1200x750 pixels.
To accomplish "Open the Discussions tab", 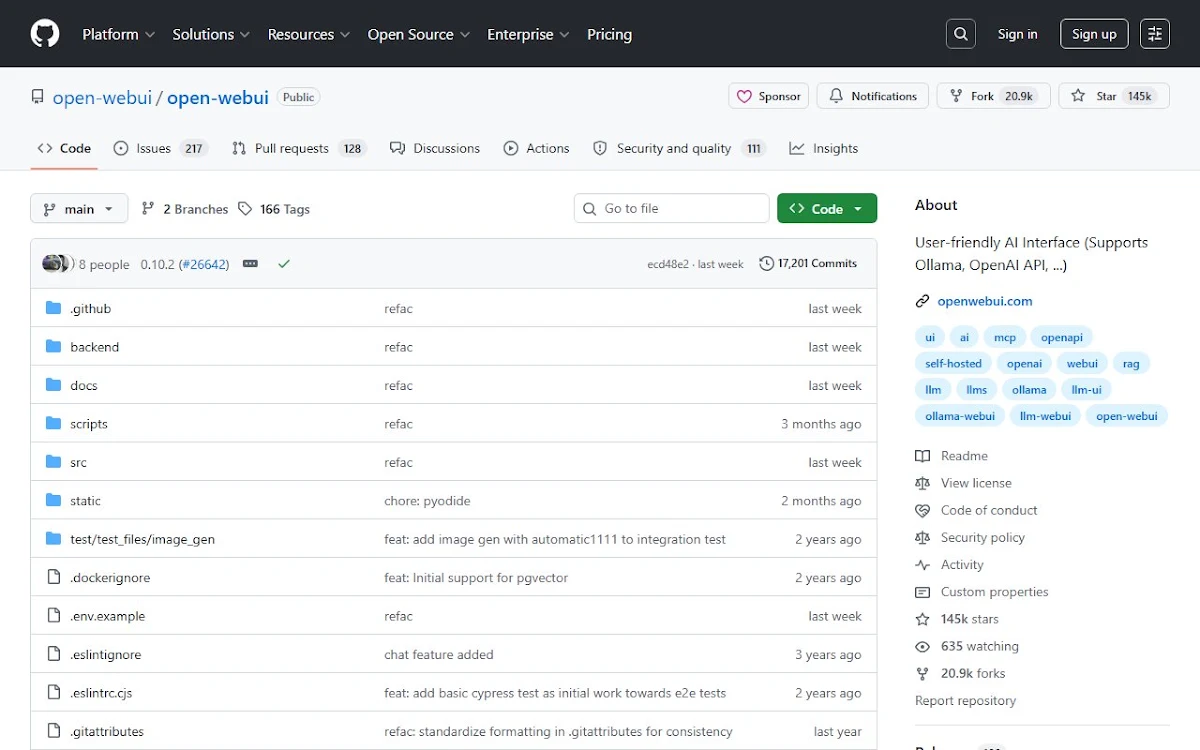I will tap(435, 148).
